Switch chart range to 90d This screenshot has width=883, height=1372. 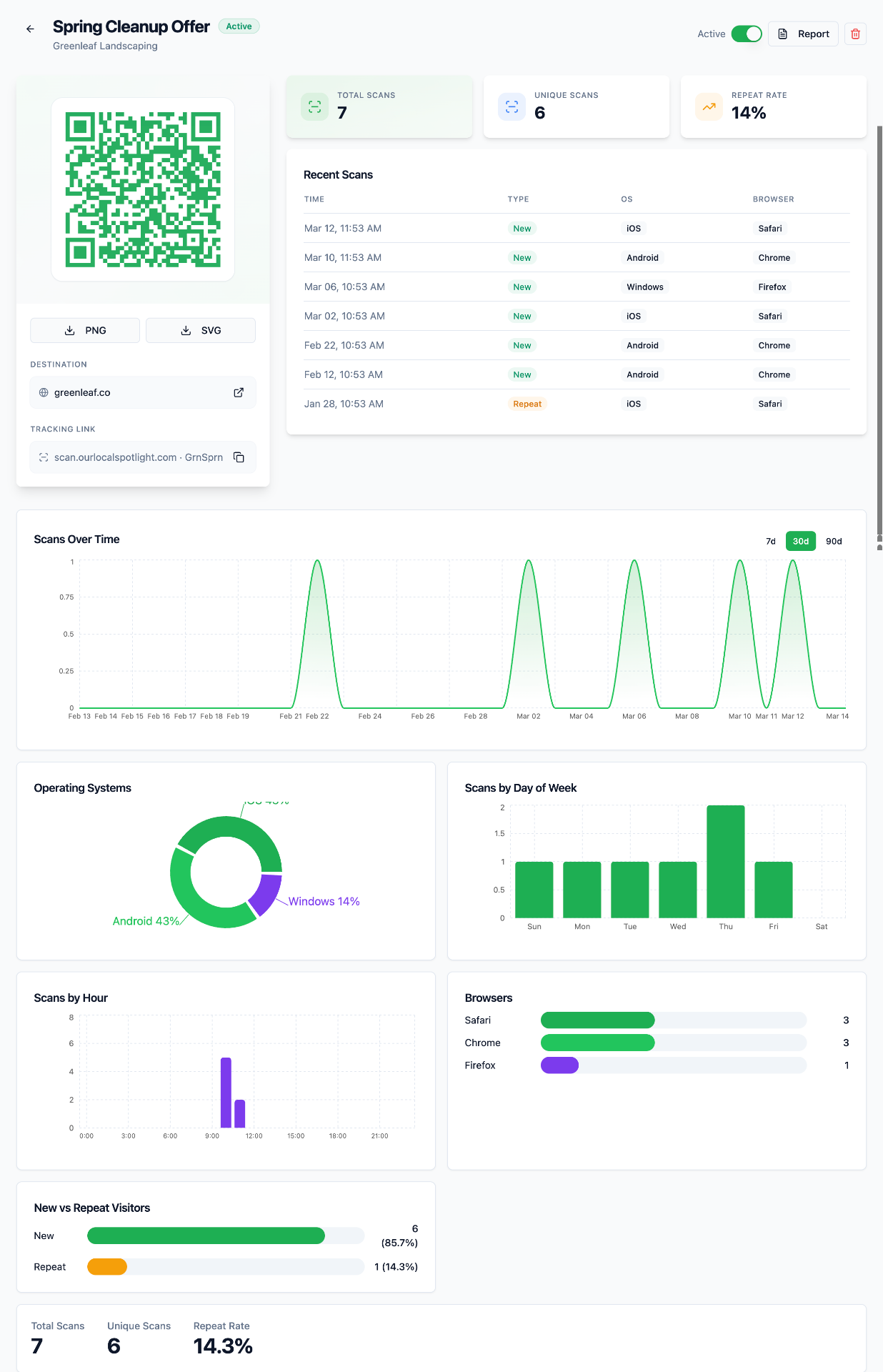point(834,541)
